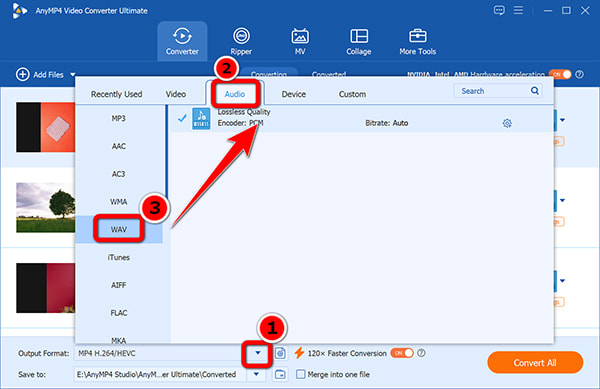Viewport: 600px width, 389px height.
Task: Select iTunes format in list
Action: tap(119, 257)
